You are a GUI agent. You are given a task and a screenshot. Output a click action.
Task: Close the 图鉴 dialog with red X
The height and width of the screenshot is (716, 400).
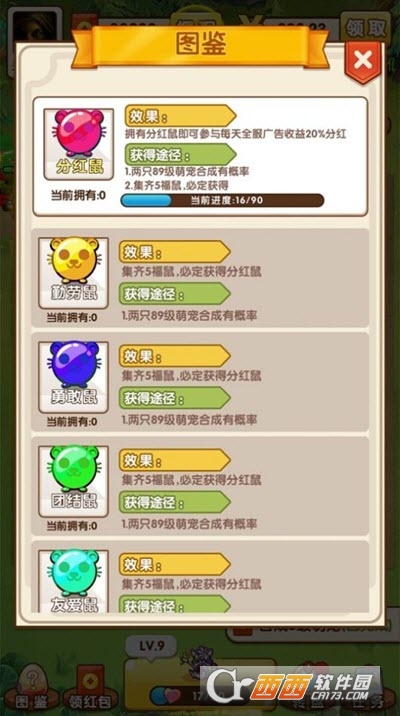tap(363, 61)
